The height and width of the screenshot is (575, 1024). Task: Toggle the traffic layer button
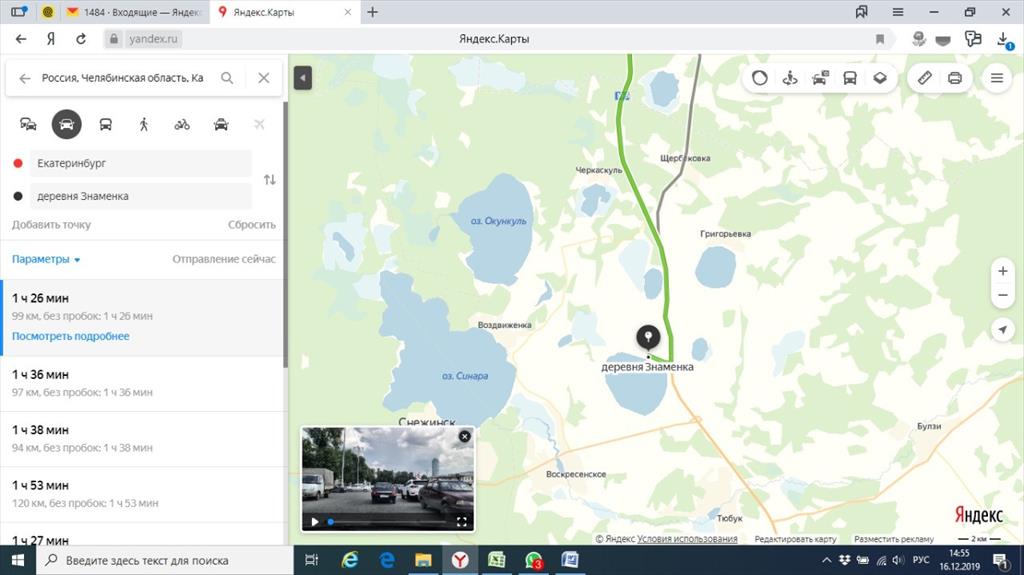[760, 78]
